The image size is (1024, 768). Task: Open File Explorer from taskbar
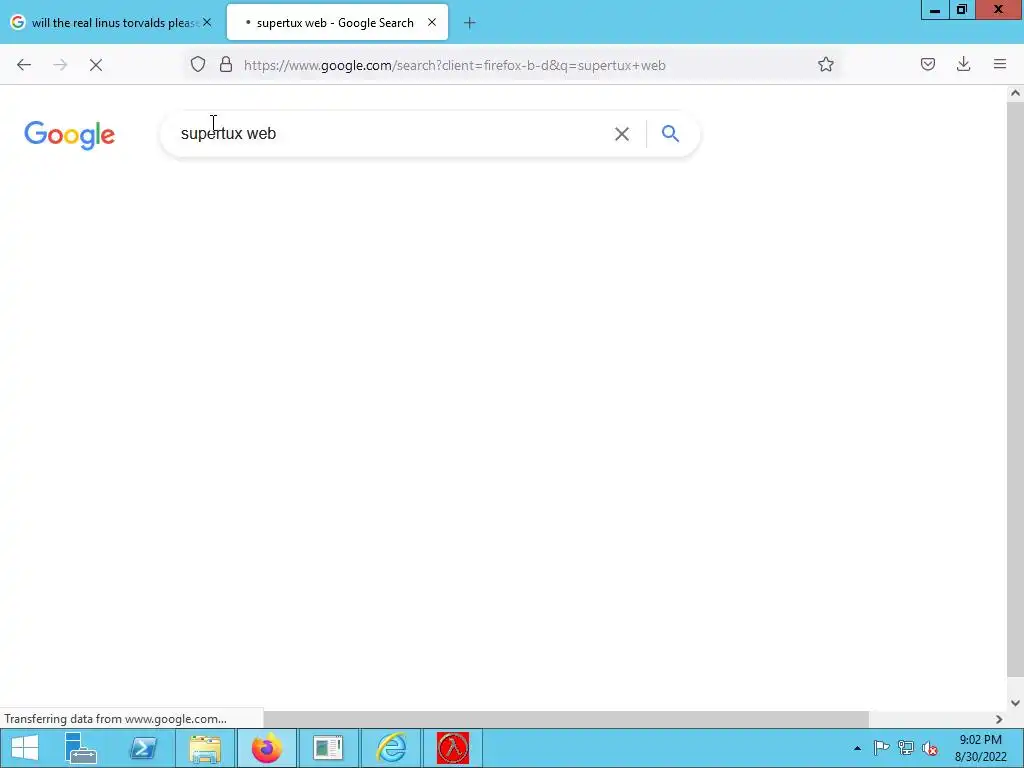pyautogui.click(x=205, y=748)
